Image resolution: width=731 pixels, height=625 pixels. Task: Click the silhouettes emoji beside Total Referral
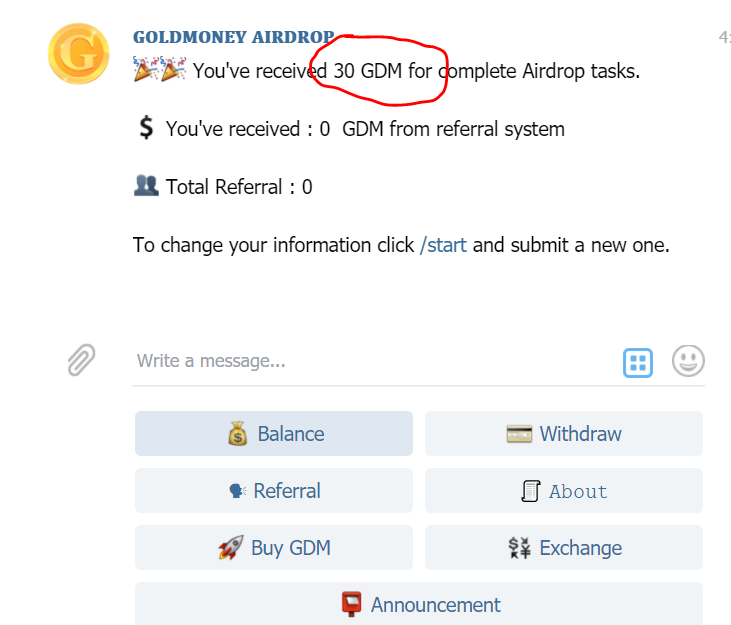tap(146, 186)
